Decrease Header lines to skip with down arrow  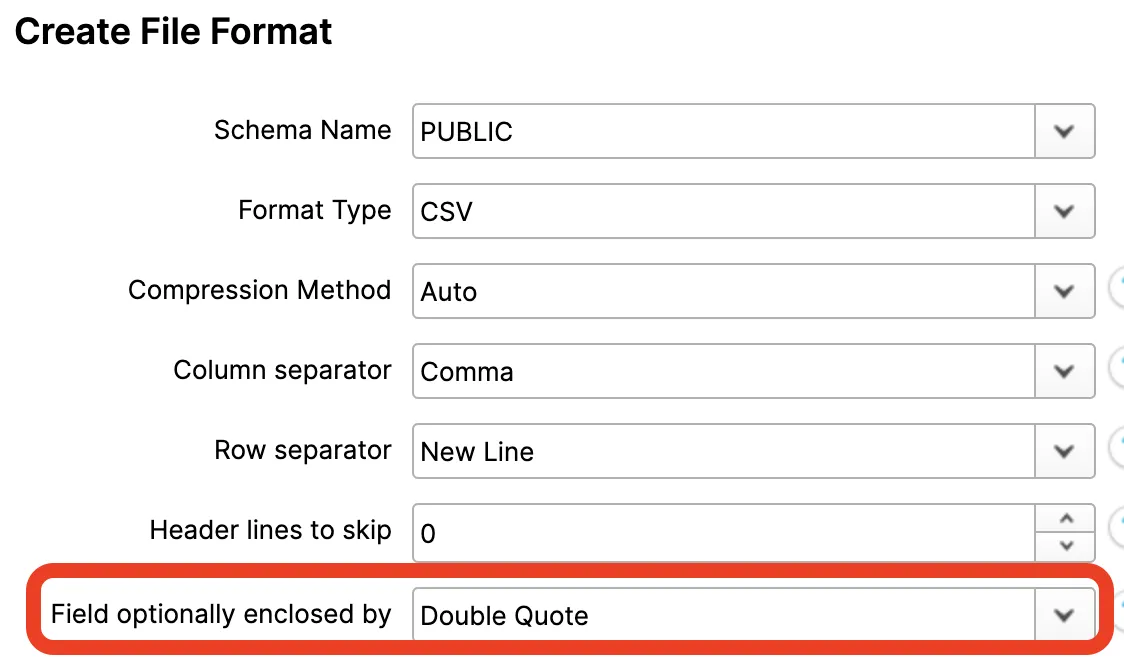point(1065,545)
